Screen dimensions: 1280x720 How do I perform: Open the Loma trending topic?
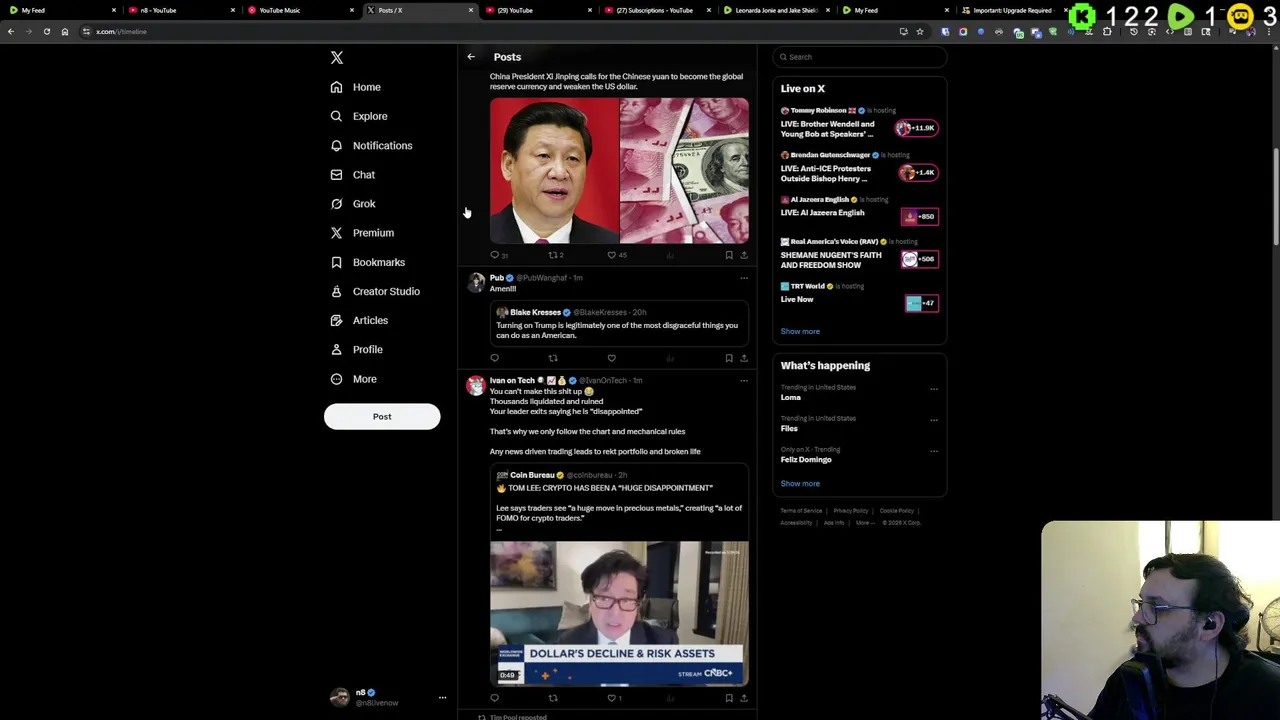pyautogui.click(x=791, y=397)
